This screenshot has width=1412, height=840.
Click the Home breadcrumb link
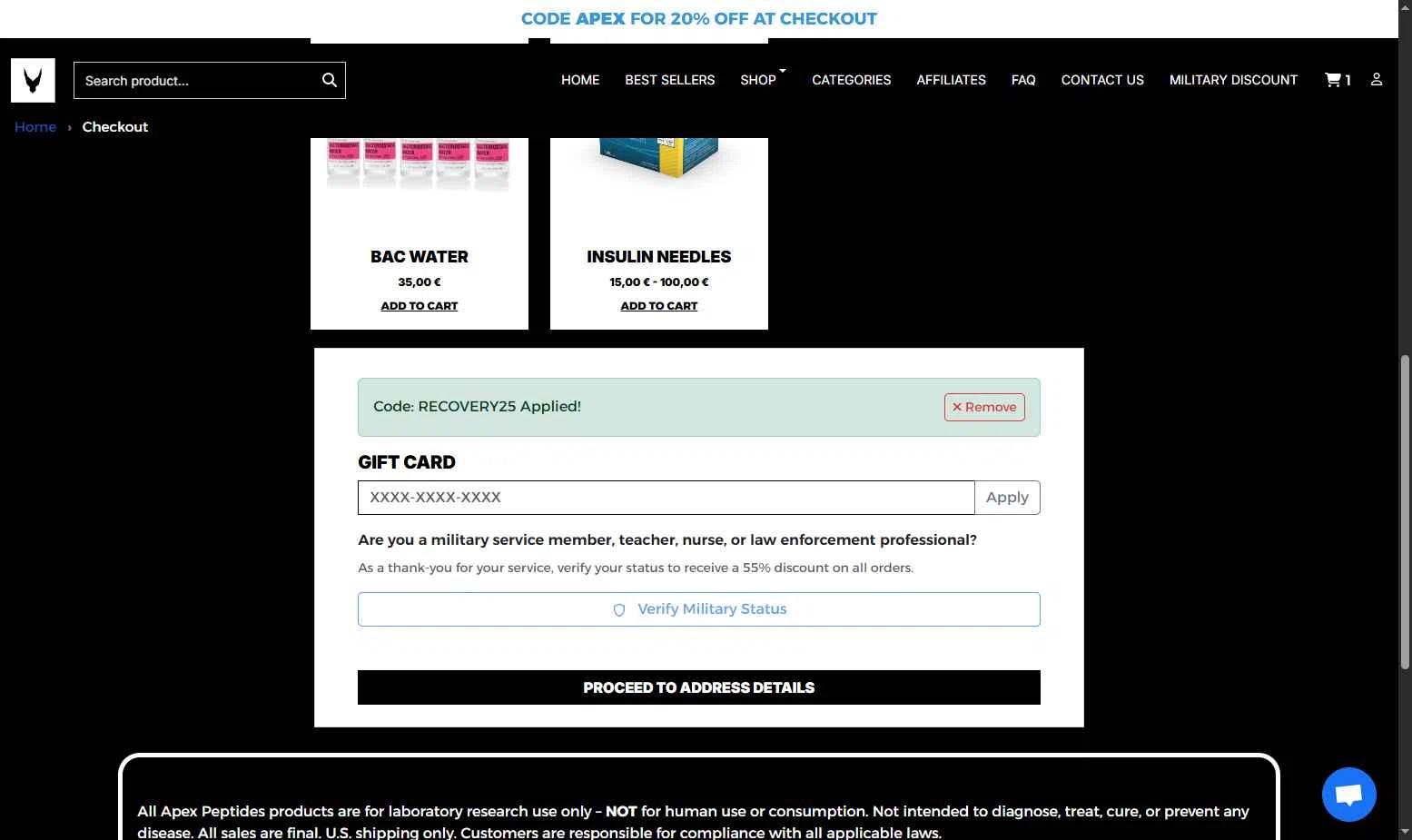click(35, 127)
